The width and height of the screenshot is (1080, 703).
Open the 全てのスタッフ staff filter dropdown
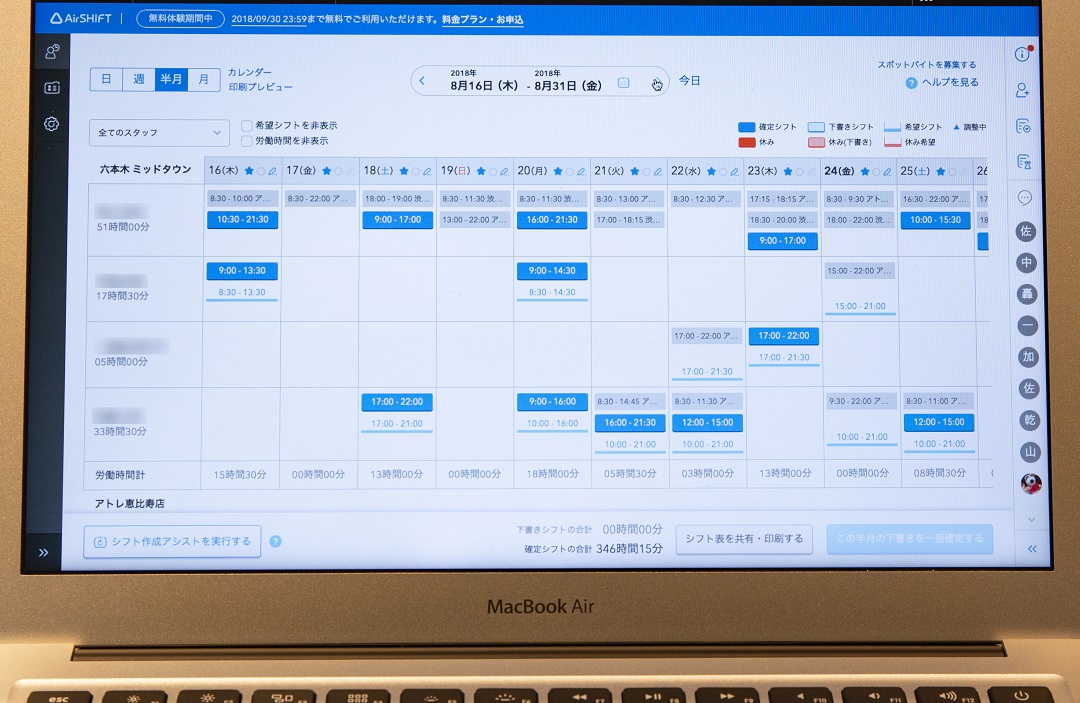(159, 133)
